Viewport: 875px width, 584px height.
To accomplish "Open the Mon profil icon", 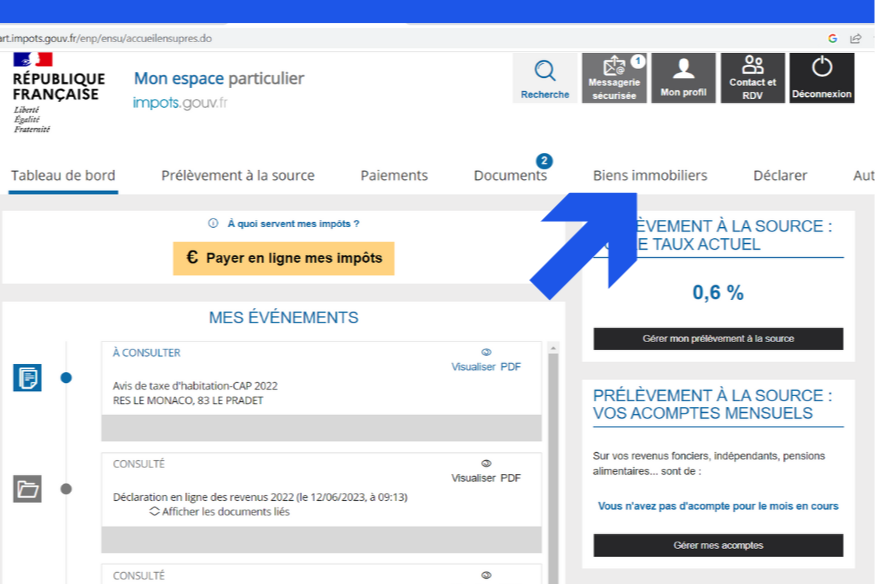I will tap(684, 70).
